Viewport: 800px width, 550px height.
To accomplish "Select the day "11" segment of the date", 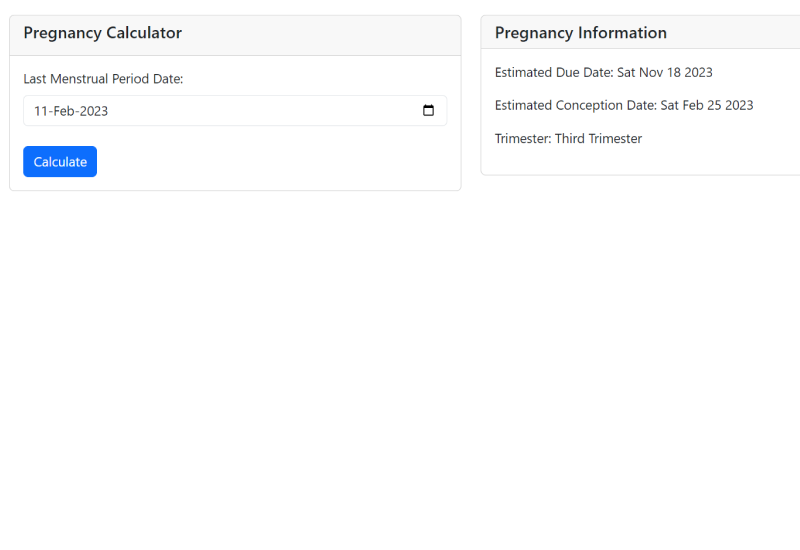I will point(41,111).
